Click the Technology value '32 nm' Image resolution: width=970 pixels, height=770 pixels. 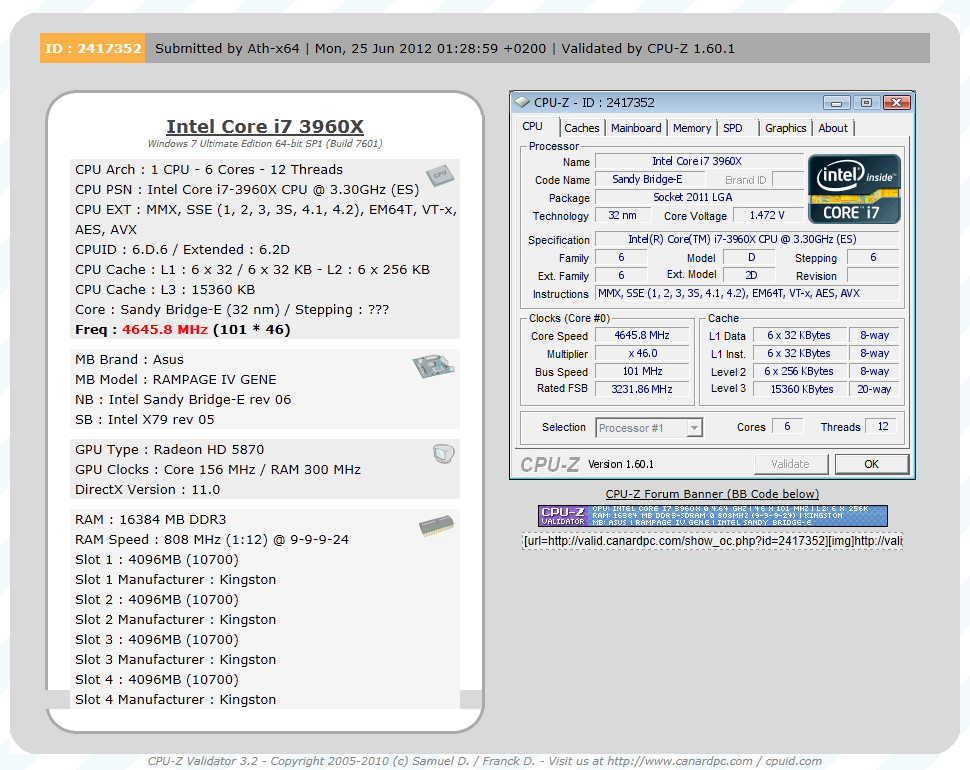(x=622, y=215)
